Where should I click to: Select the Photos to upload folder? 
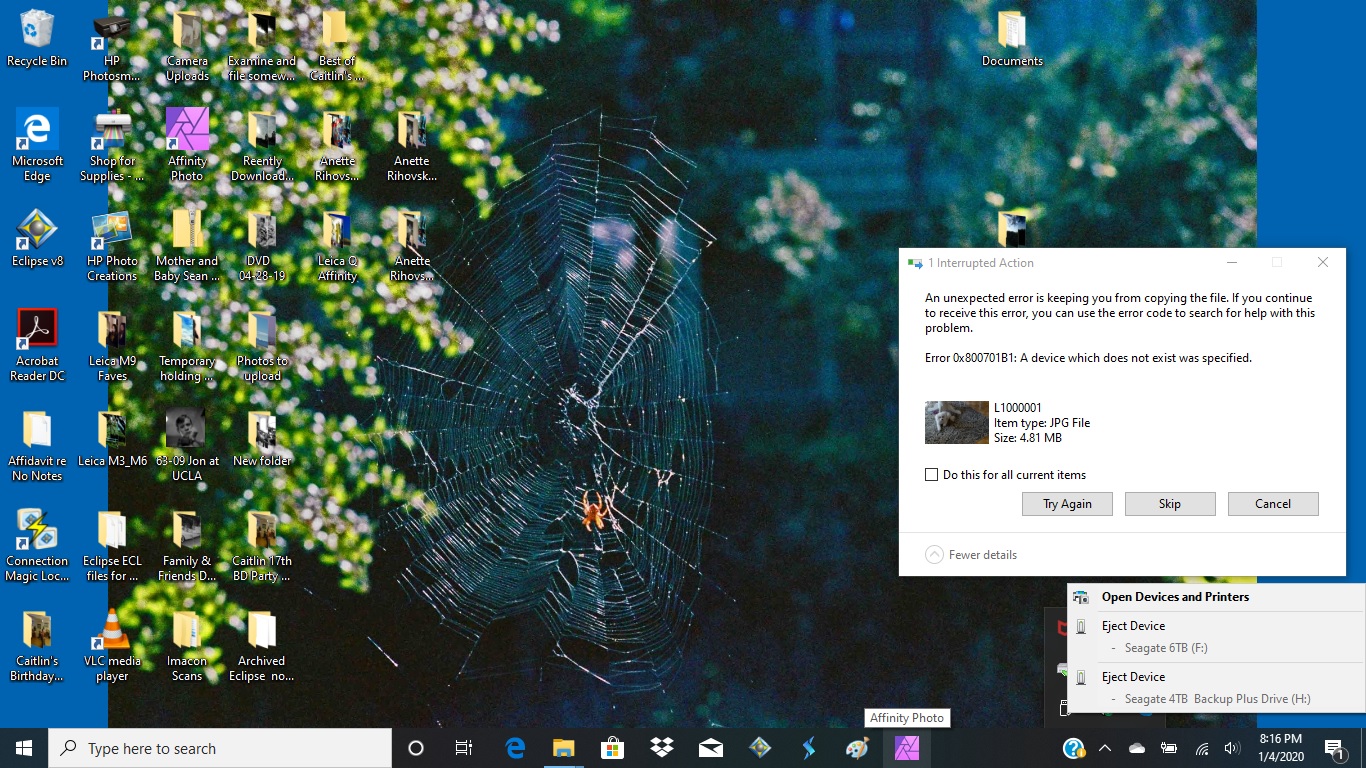[x=262, y=346]
